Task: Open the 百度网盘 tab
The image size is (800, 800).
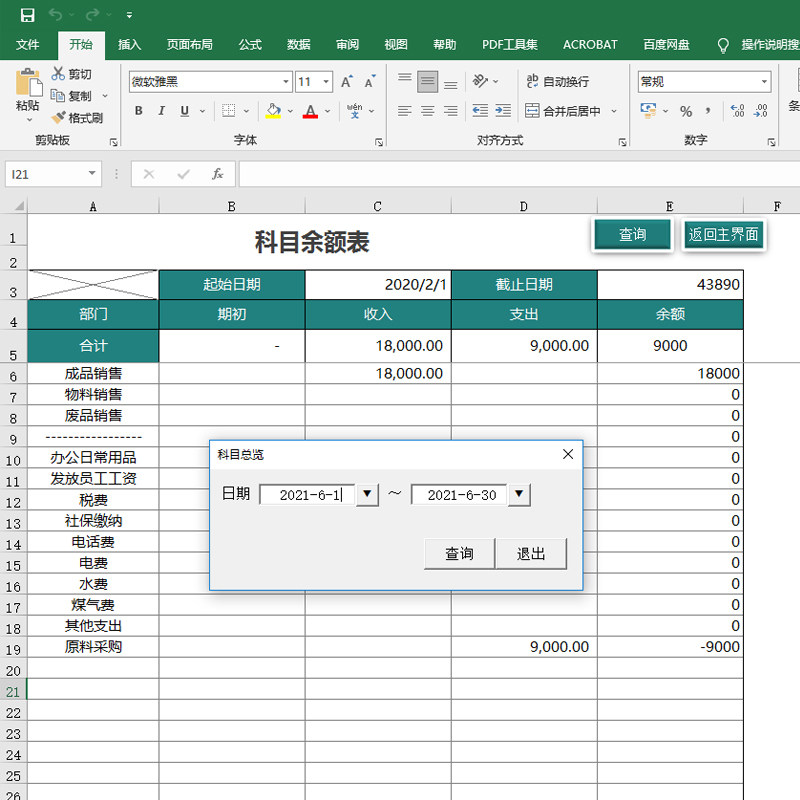Action: [x=666, y=45]
